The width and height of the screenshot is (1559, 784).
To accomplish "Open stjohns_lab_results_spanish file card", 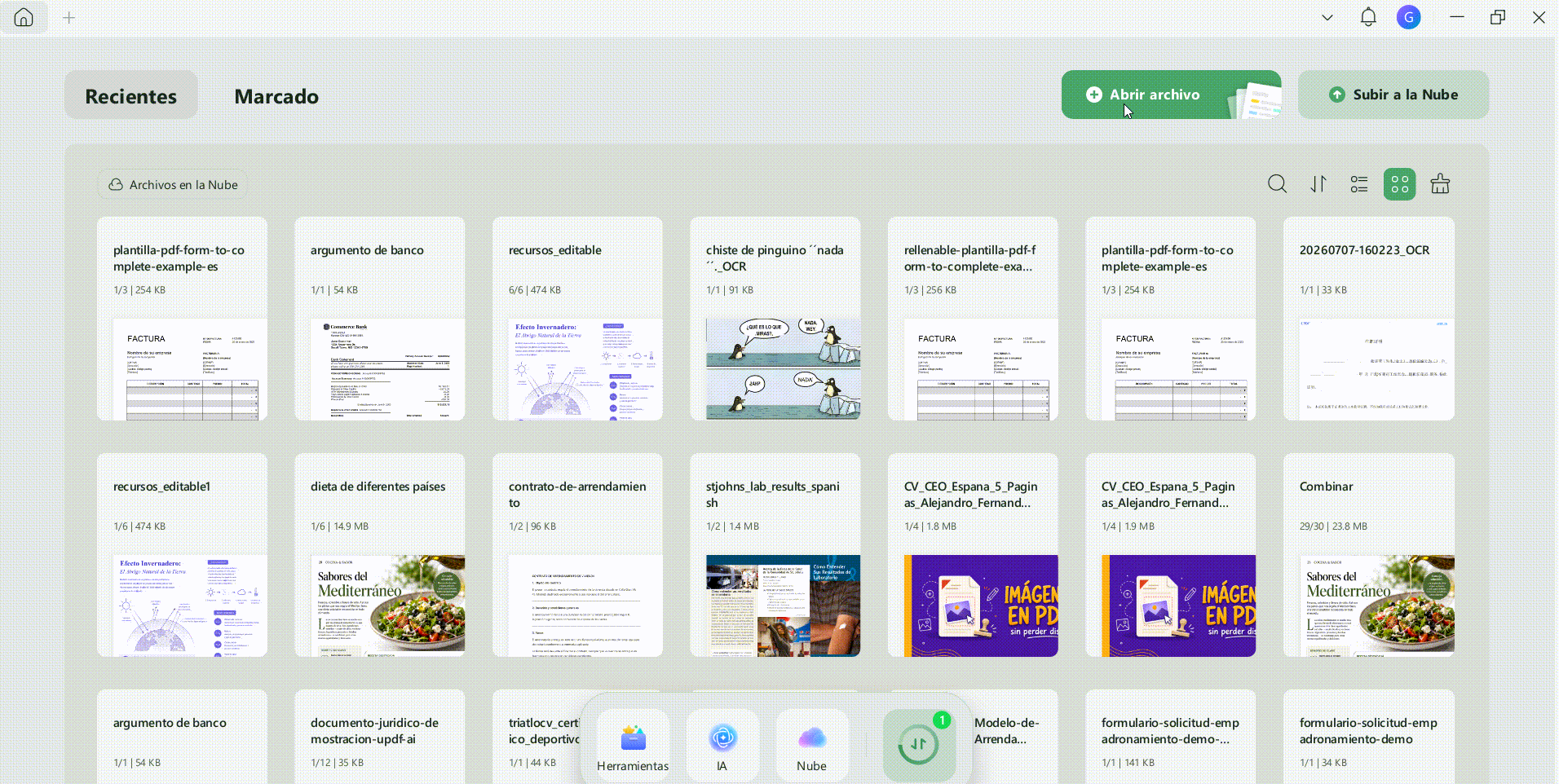I will tap(775, 555).
